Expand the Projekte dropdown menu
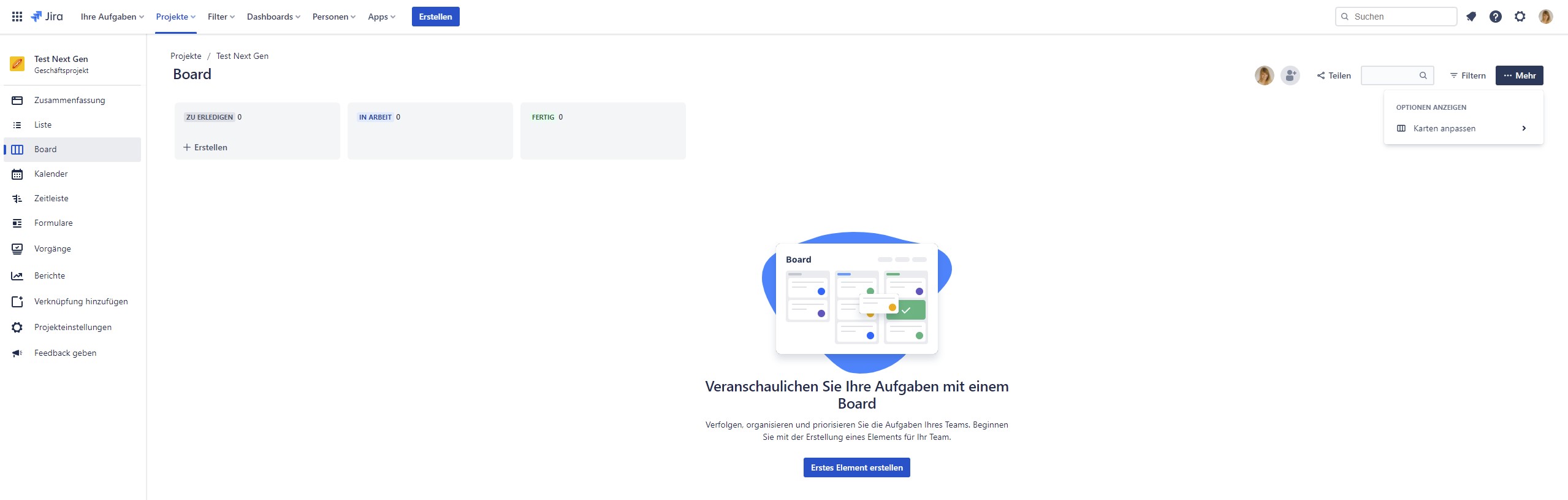 pyautogui.click(x=176, y=17)
